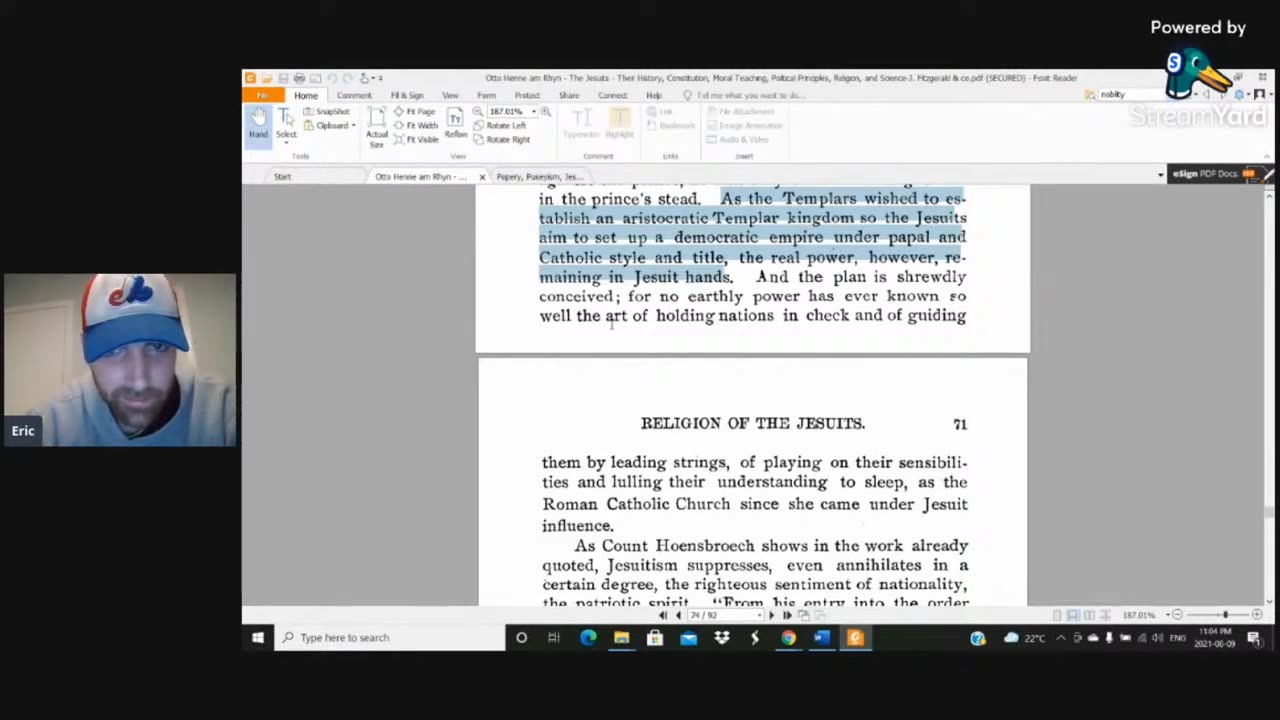Viewport: 1280px width, 720px height.
Task: Open the 187.01% zoom level dropdown
Action: (533, 112)
